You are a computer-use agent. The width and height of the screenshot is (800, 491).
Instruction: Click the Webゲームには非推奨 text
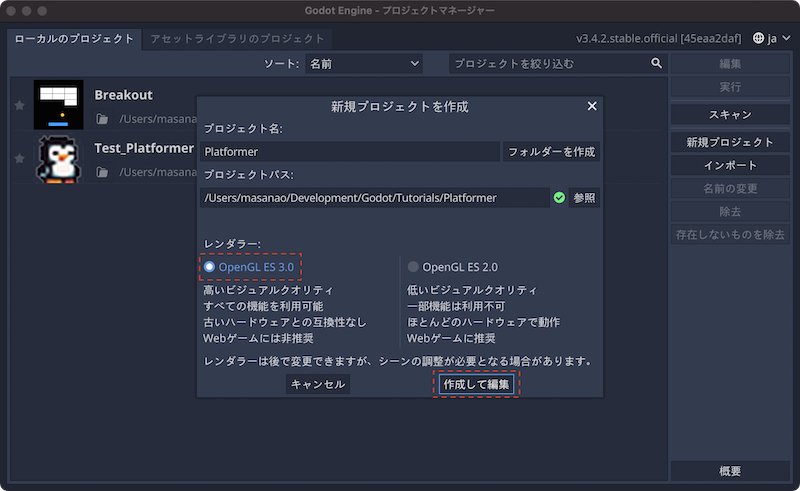click(x=258, y=338)
